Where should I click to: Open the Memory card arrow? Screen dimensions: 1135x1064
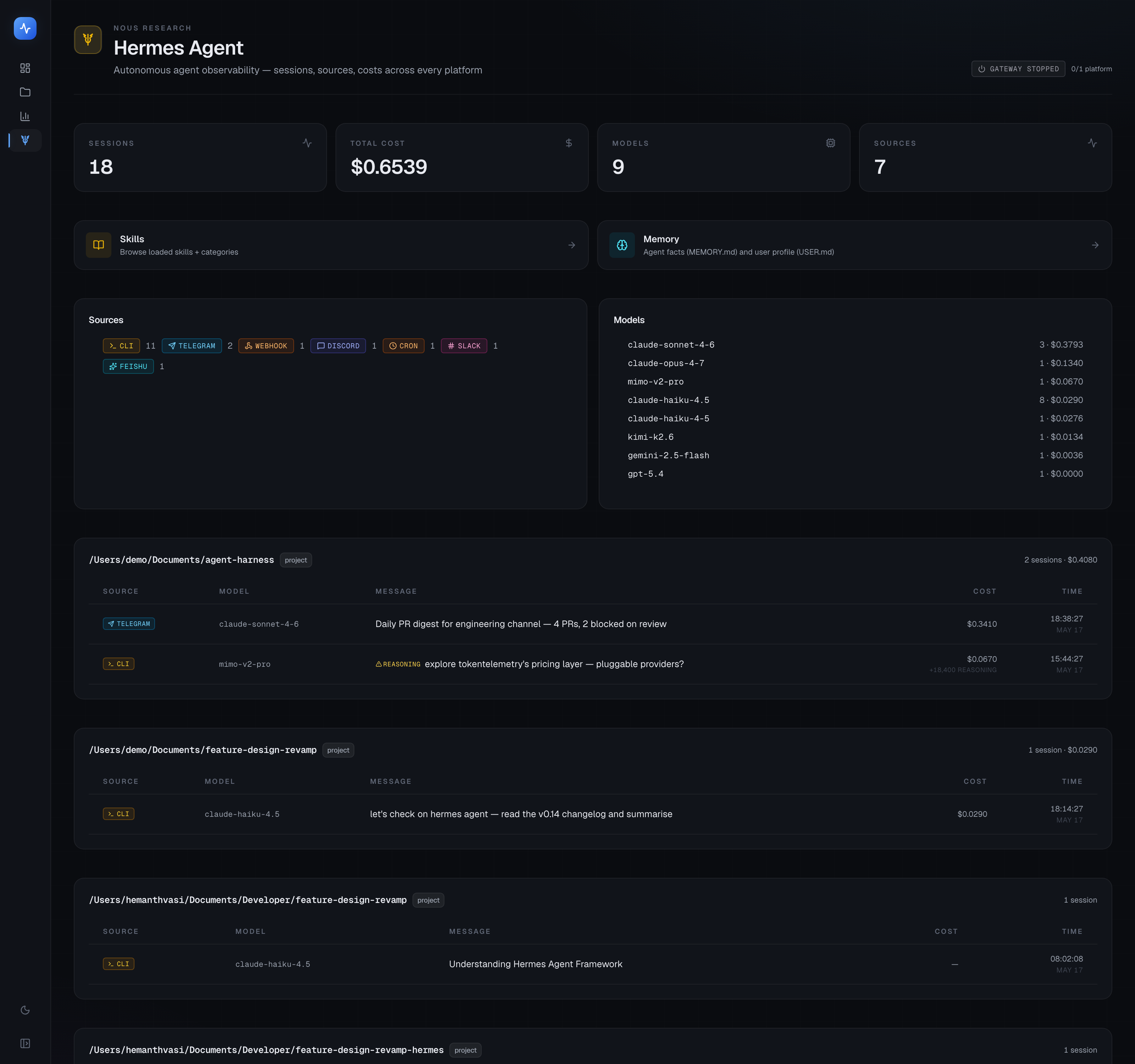[x=1095, y=245]
